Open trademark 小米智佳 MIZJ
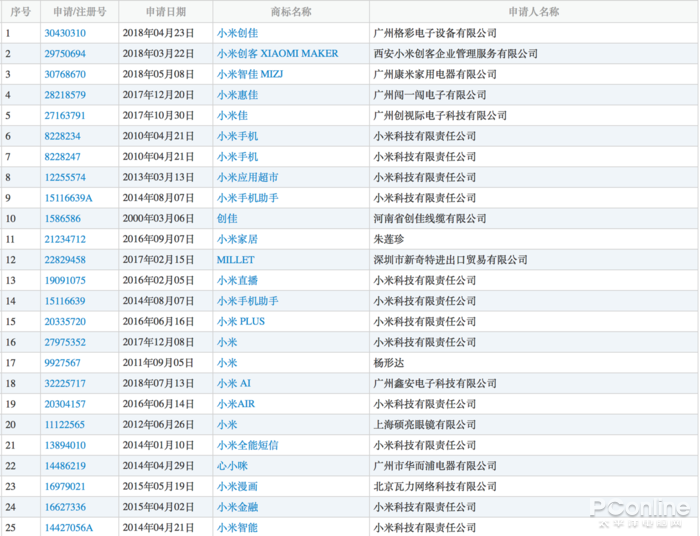This screenshot has height=536, width=700. pos(250,74)
